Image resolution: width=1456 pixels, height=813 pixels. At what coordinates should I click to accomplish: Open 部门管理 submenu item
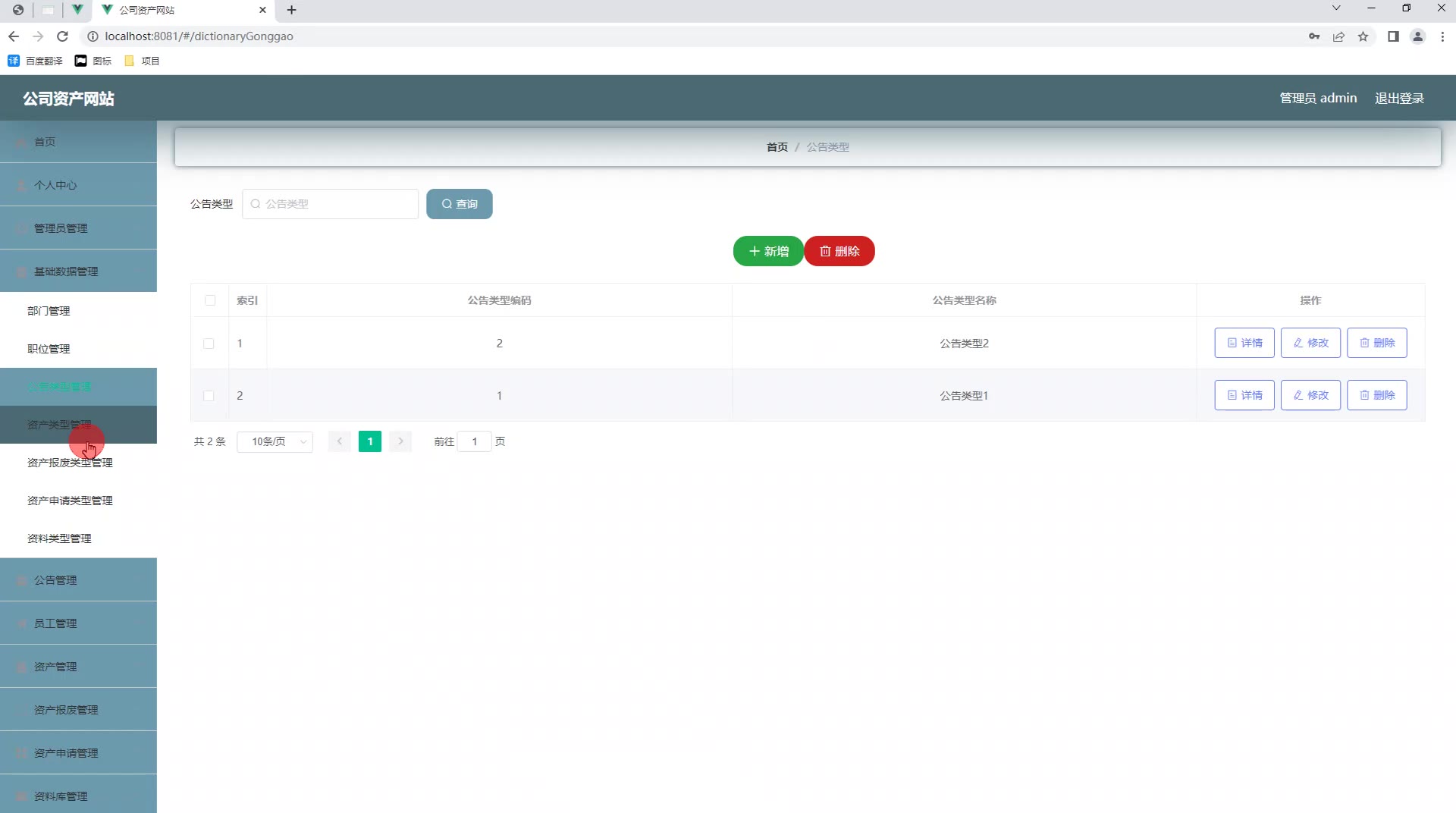49,311
